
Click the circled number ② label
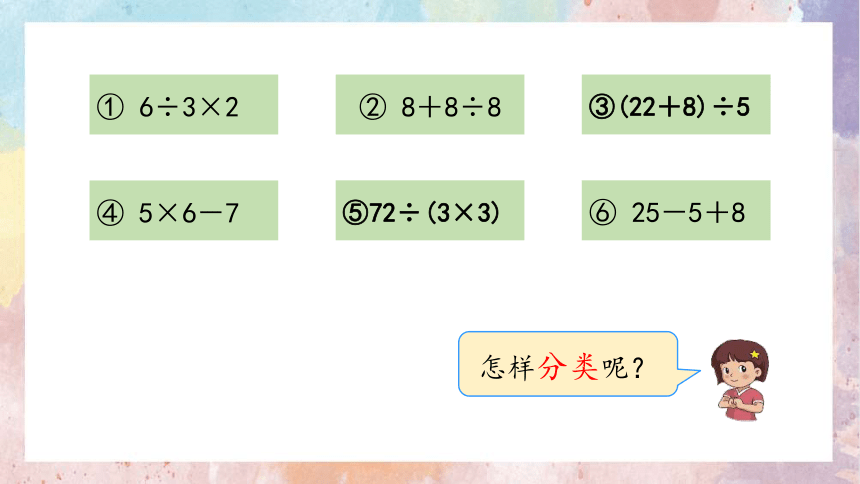(372, 107)
